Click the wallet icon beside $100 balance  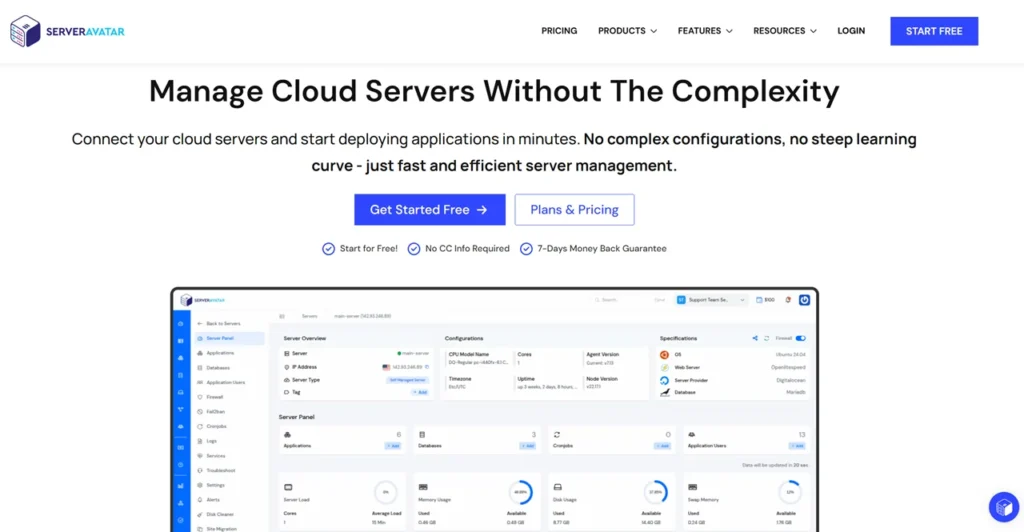point(759,300)
